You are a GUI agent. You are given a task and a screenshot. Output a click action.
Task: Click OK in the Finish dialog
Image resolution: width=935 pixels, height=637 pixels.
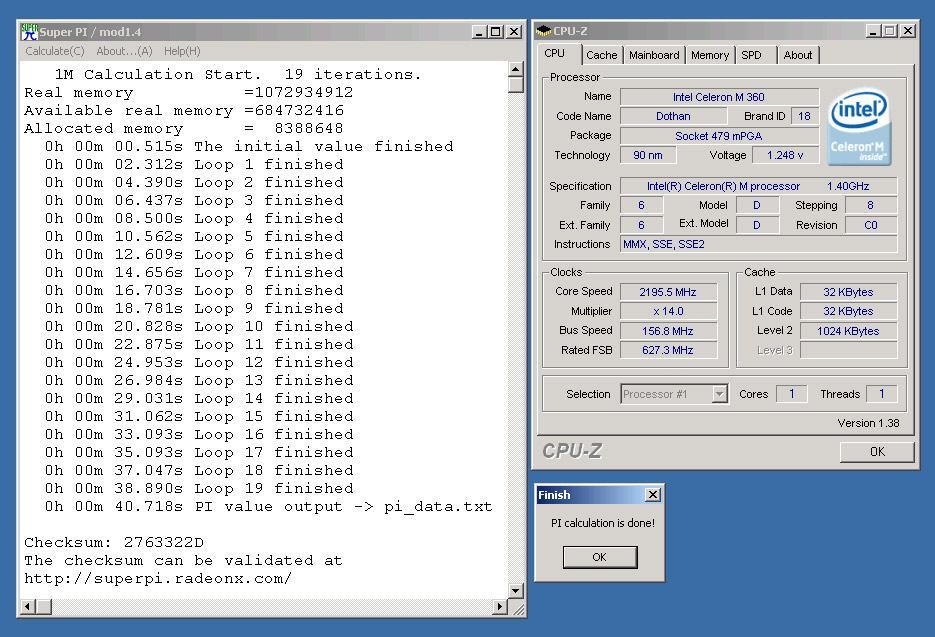pos(600,557)
